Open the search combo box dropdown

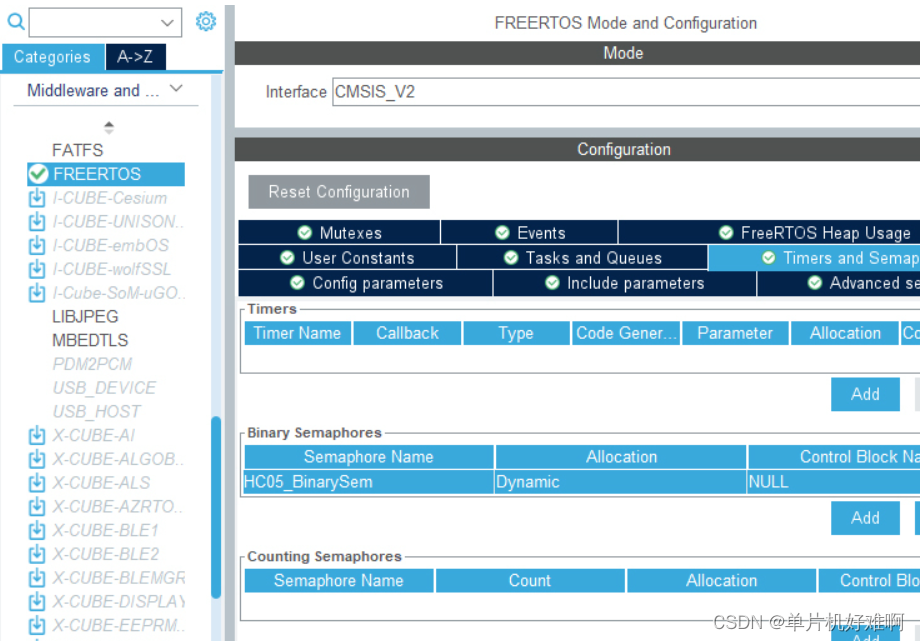point(167,23)
